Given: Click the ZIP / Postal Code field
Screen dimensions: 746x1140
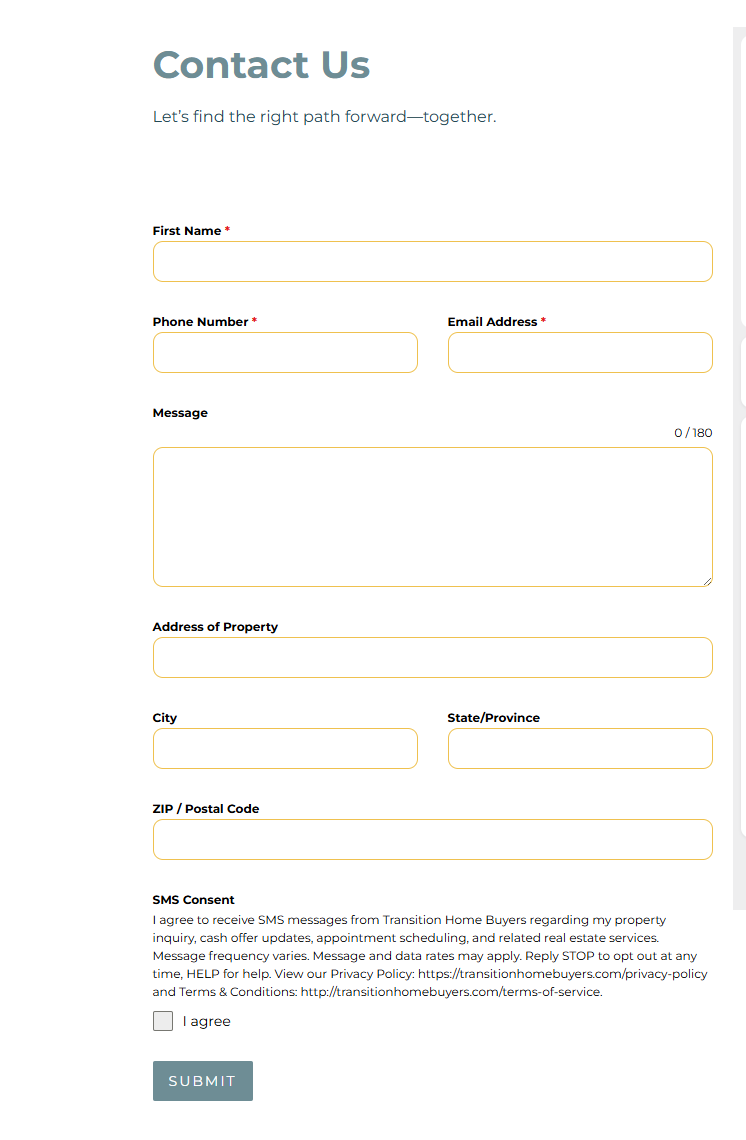Looking at the screenshot, I should 433,840.
